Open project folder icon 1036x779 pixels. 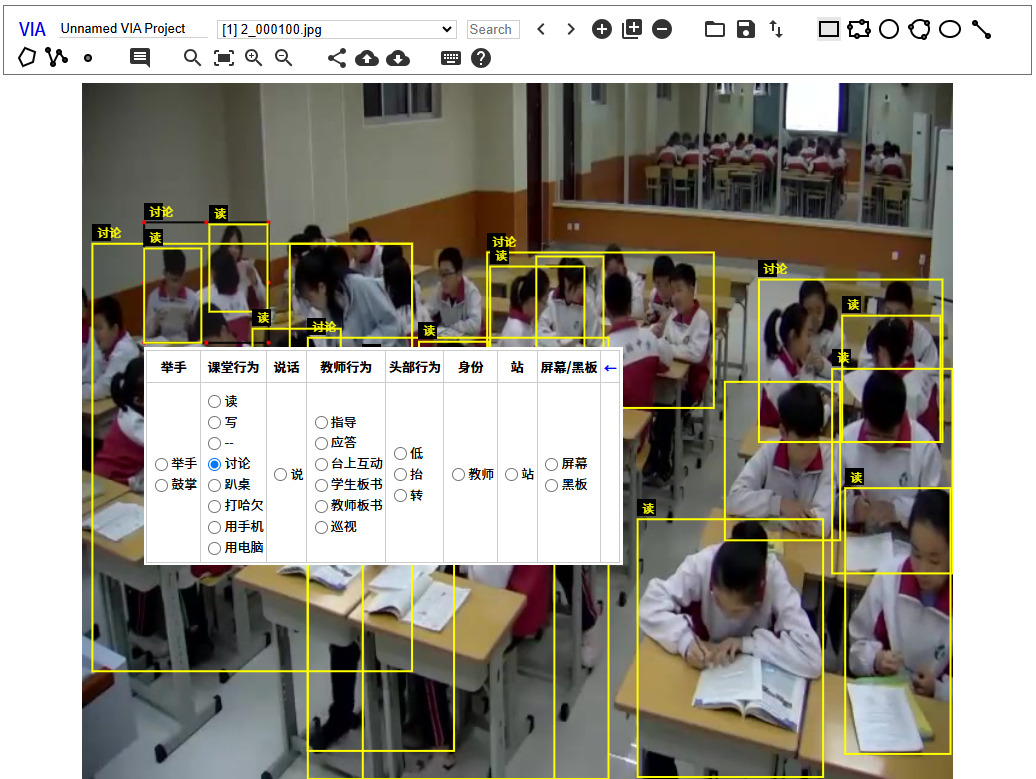(x=715, y=29)
